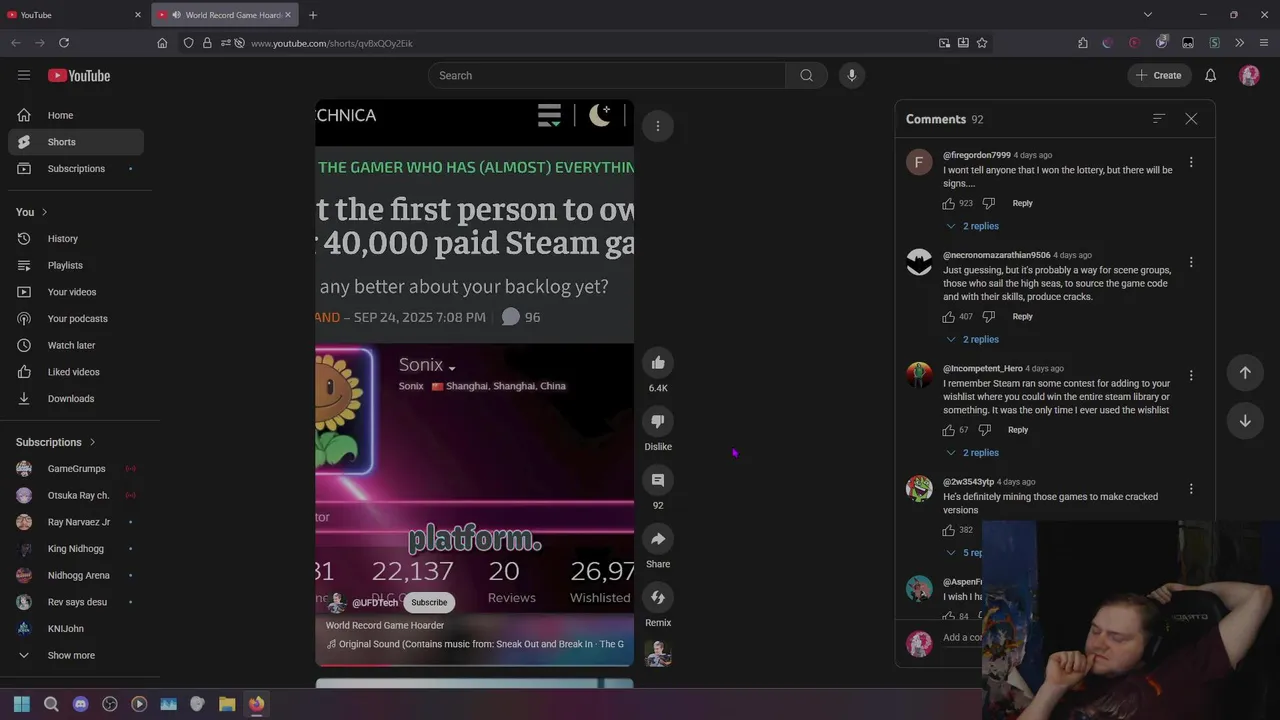Close the Comments panel

coord(1191,119)
